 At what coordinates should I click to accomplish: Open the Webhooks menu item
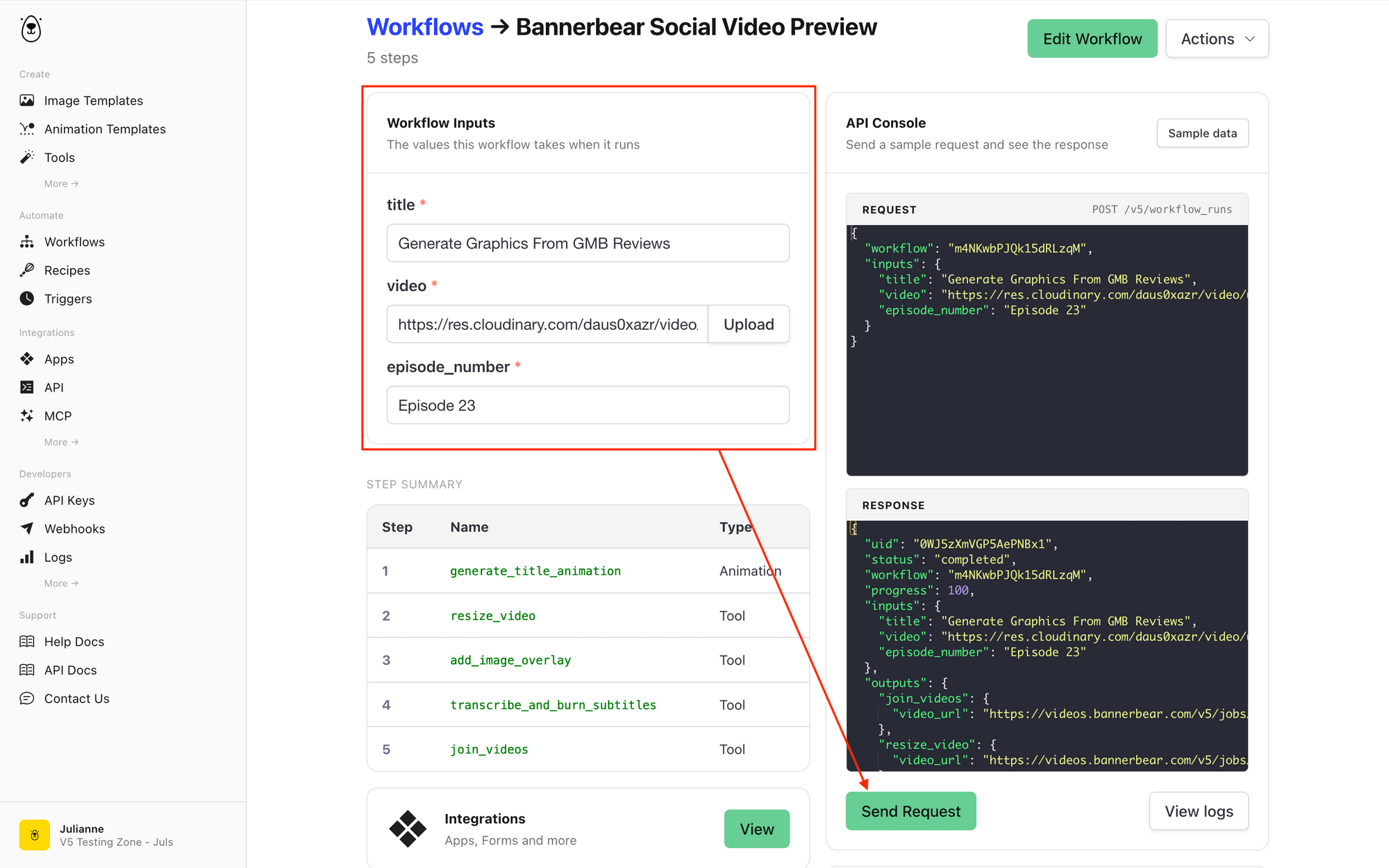coord(74,528)
